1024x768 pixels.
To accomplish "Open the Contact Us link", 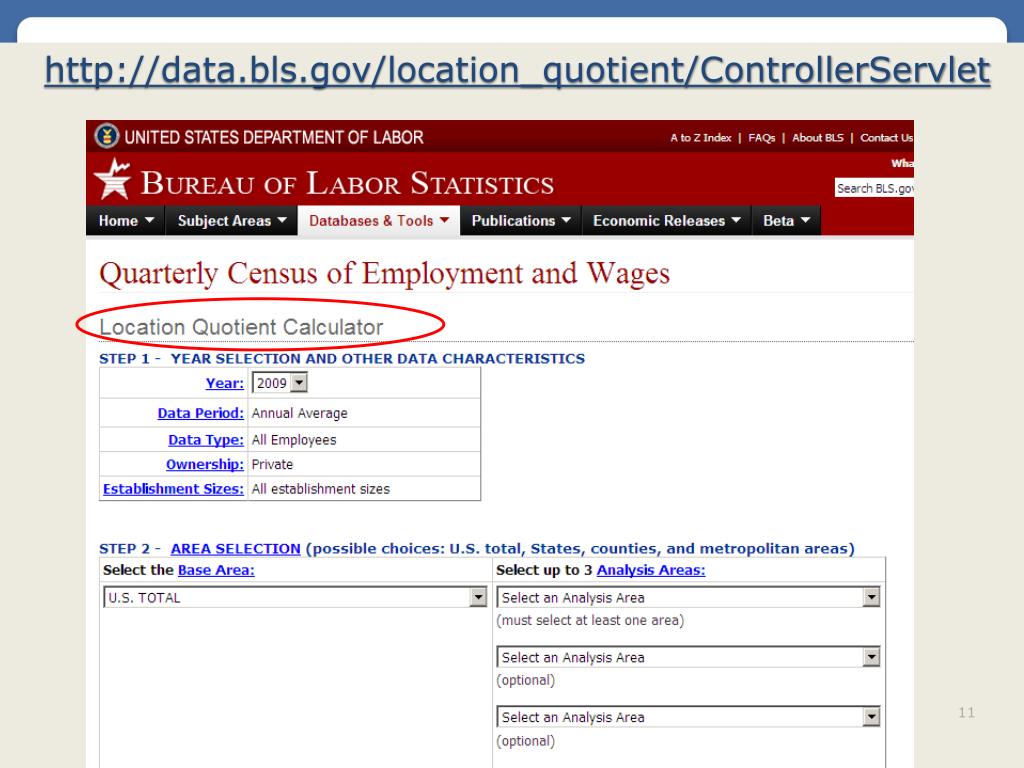I will pos(886,138).
